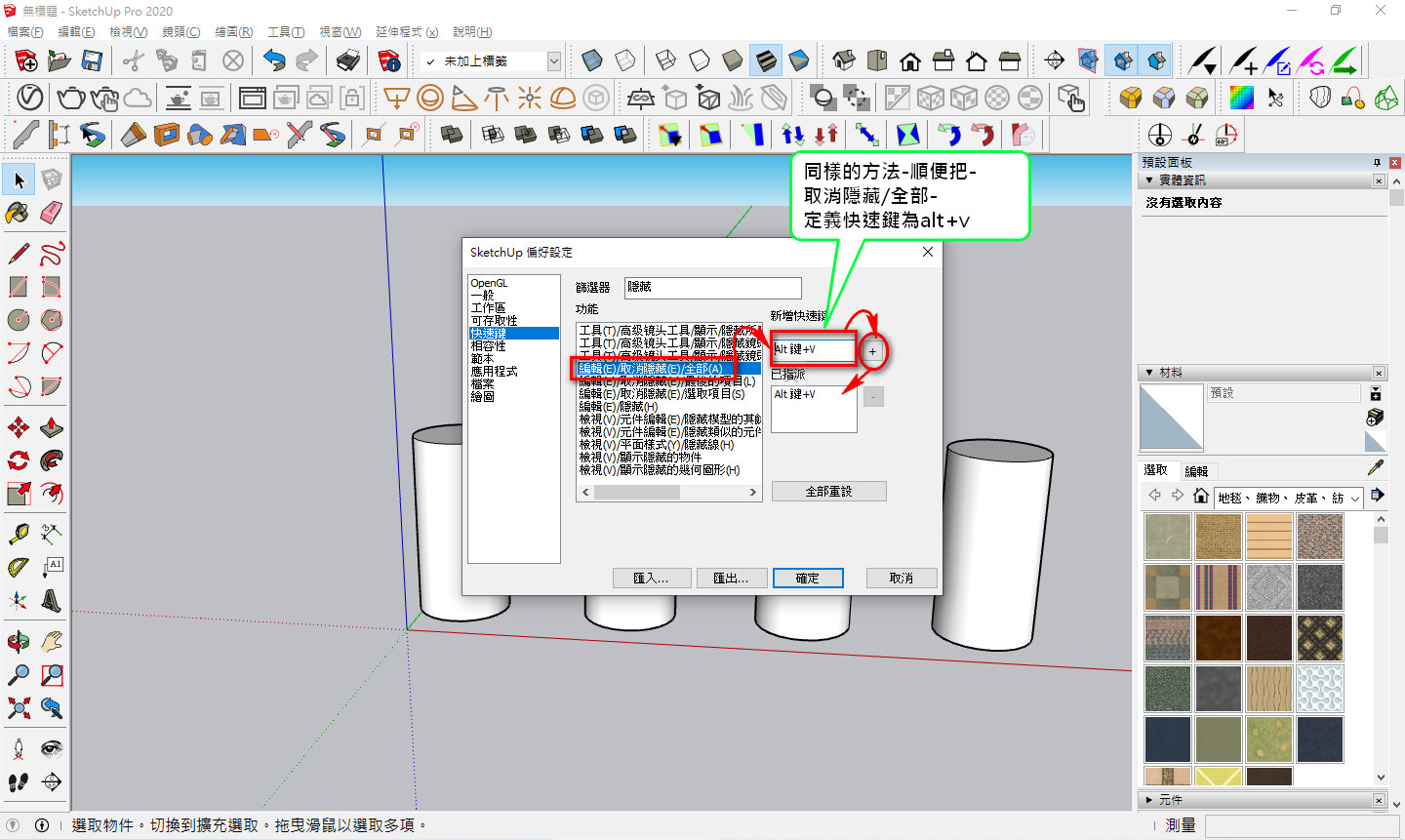Click the 篩選器 filter input field
The height and width of the screenshot is (840, 1405).
click(712, 288)
